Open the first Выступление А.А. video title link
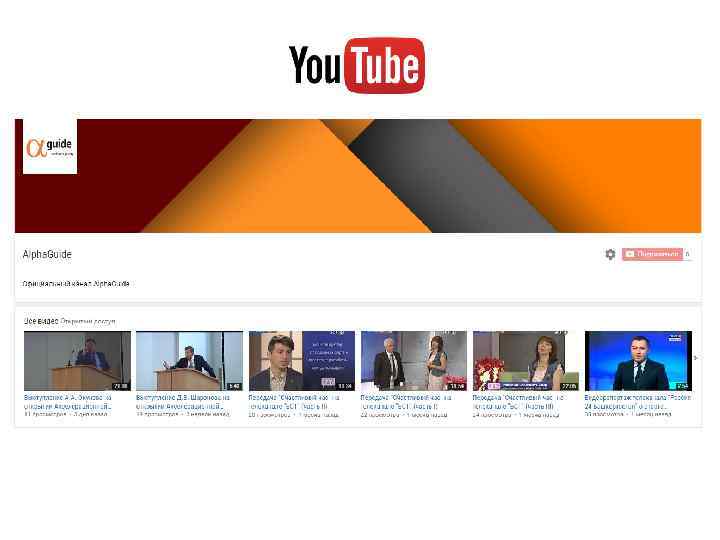Viewport: 720px width, 540px height. pyautogui.click(x=68, y=402)
